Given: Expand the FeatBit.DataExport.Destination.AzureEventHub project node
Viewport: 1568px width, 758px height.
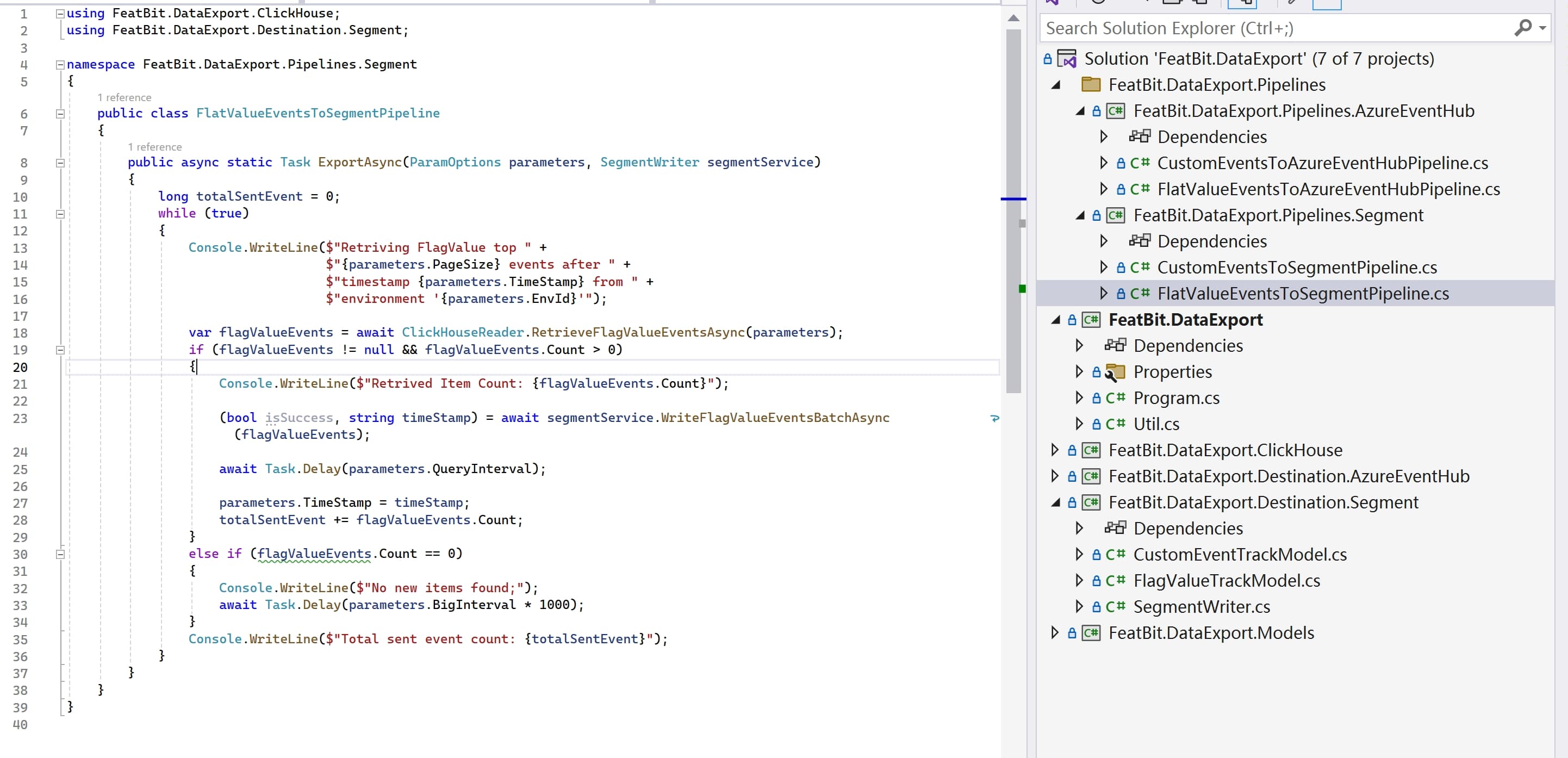Looking at the screenshot, I should 1055,476.
